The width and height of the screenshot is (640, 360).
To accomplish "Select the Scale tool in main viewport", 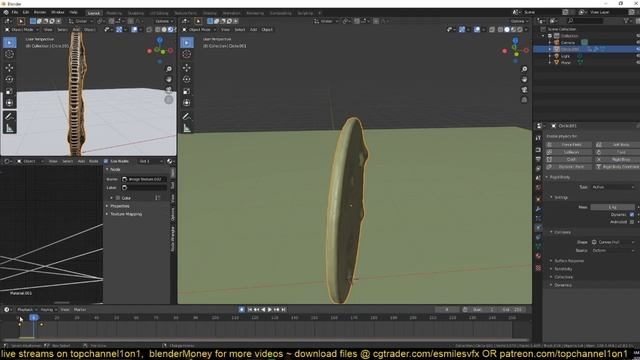I will pyautogui.click(x=187, y=91).
